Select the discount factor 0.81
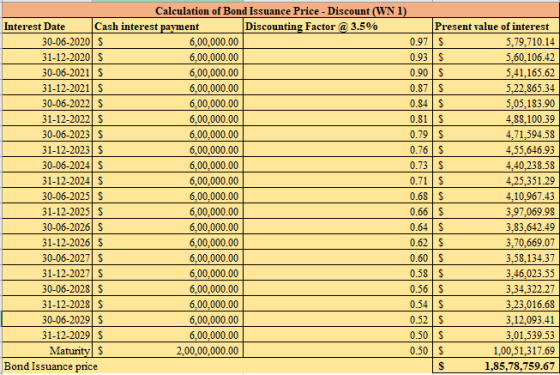 (x=338, y=119)
